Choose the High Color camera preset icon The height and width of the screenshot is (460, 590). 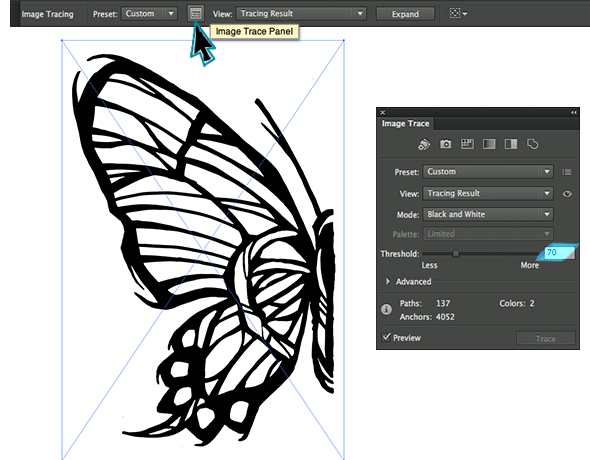(x=446, y=144)
